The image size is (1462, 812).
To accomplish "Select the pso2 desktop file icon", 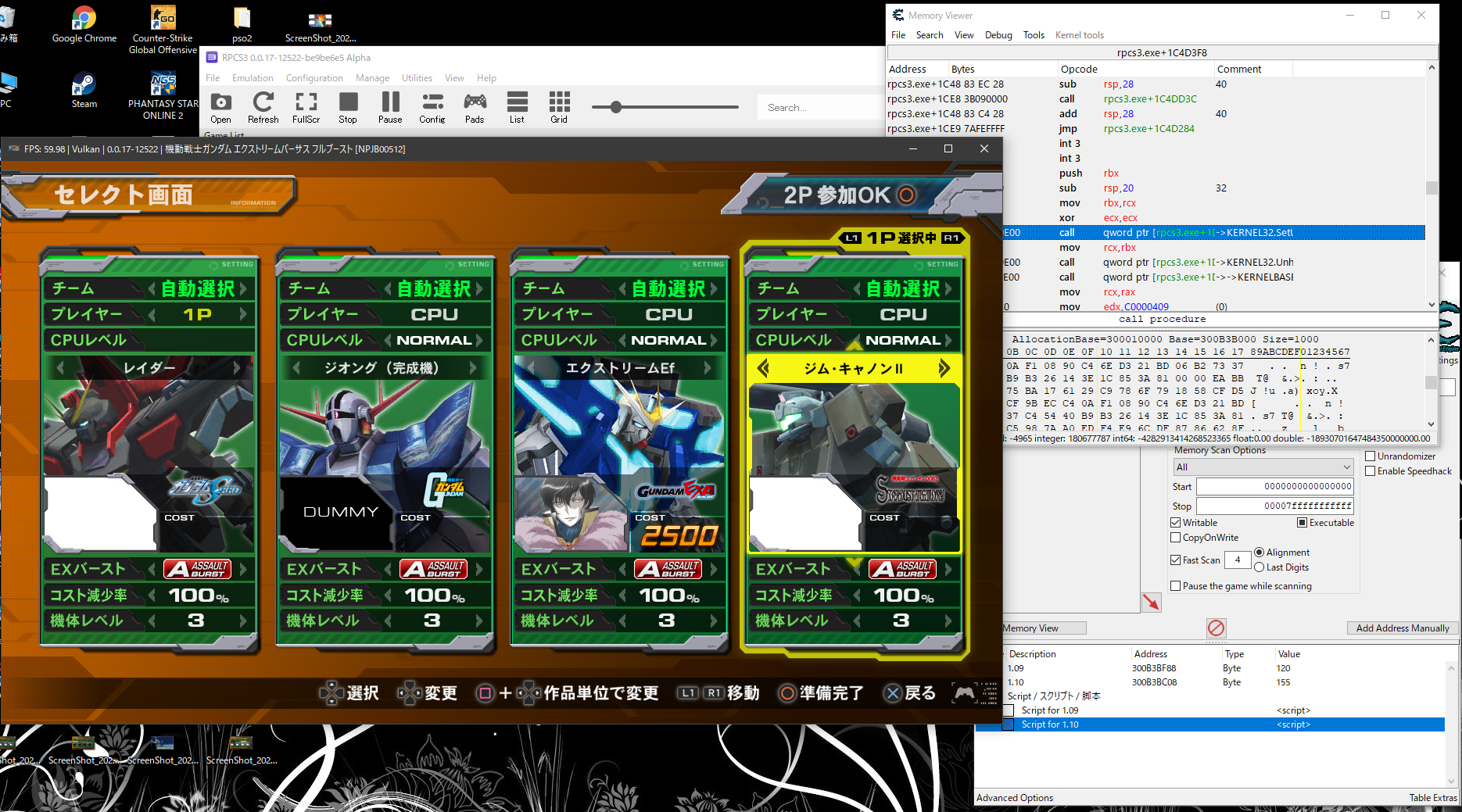I will 242,23.
